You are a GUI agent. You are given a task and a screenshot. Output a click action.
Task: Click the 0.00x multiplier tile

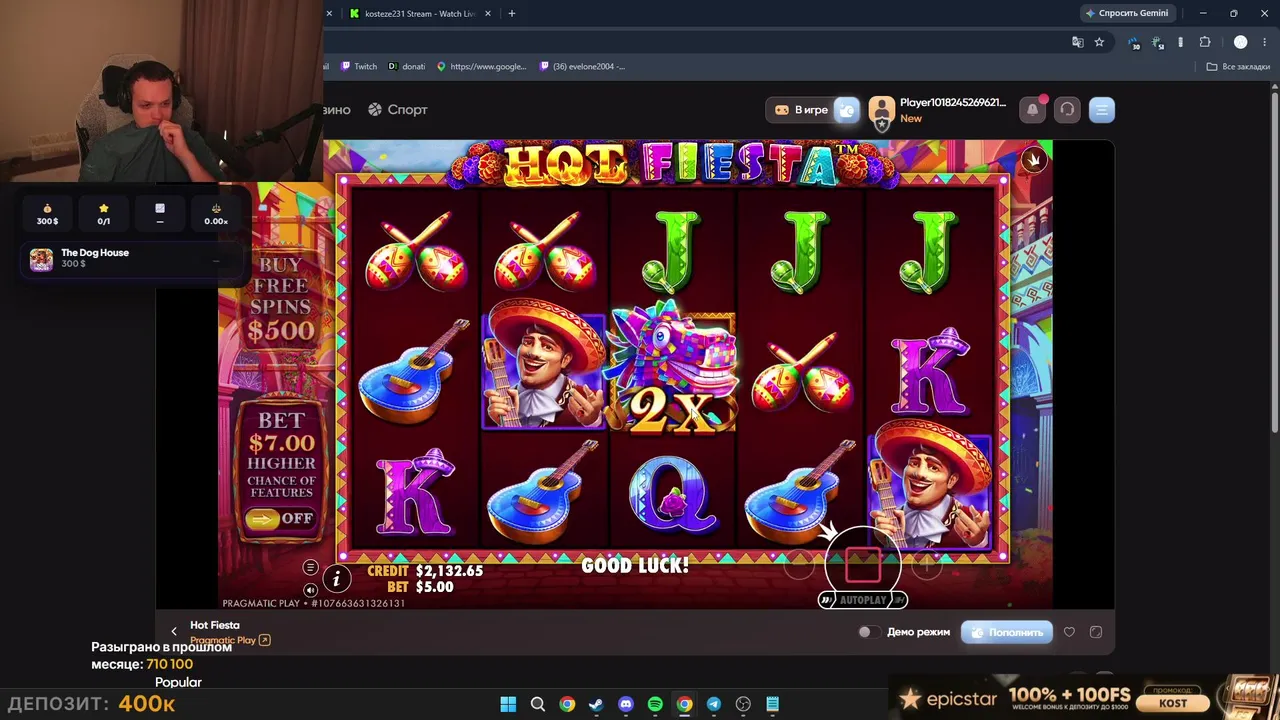216,214
